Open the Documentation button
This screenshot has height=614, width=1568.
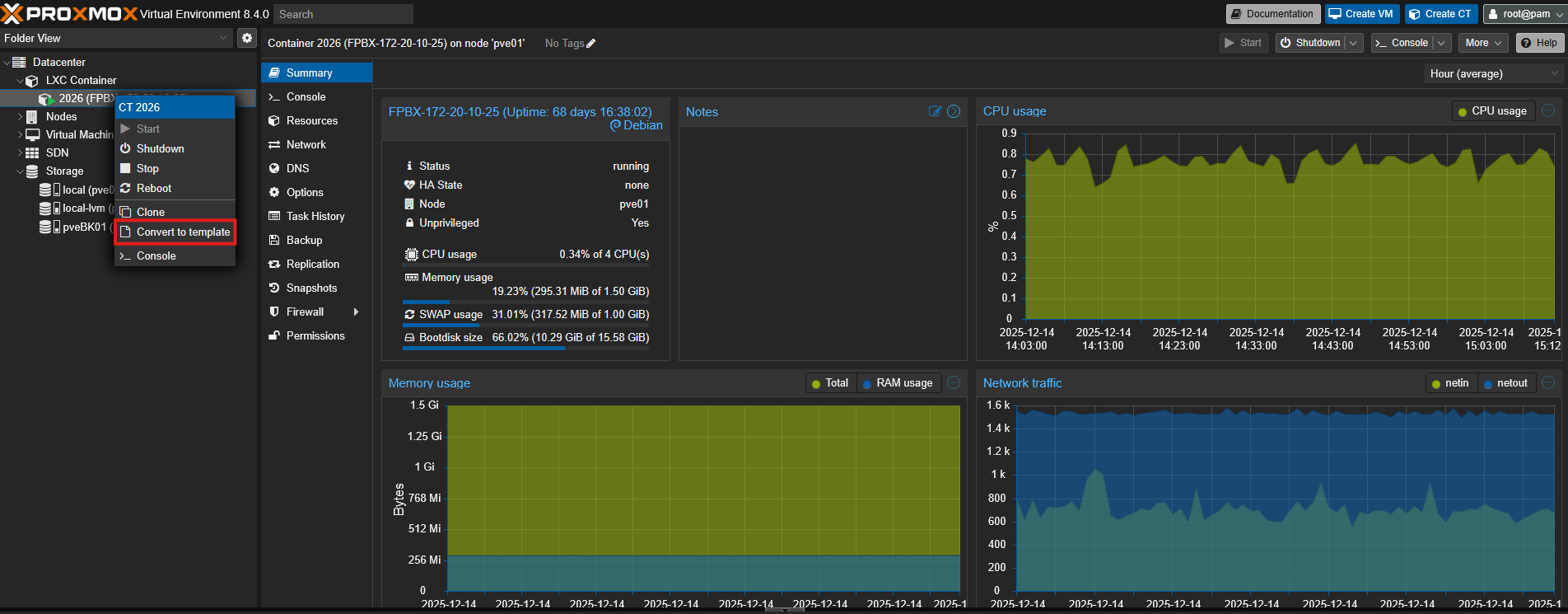click(x=1272, y=14)
